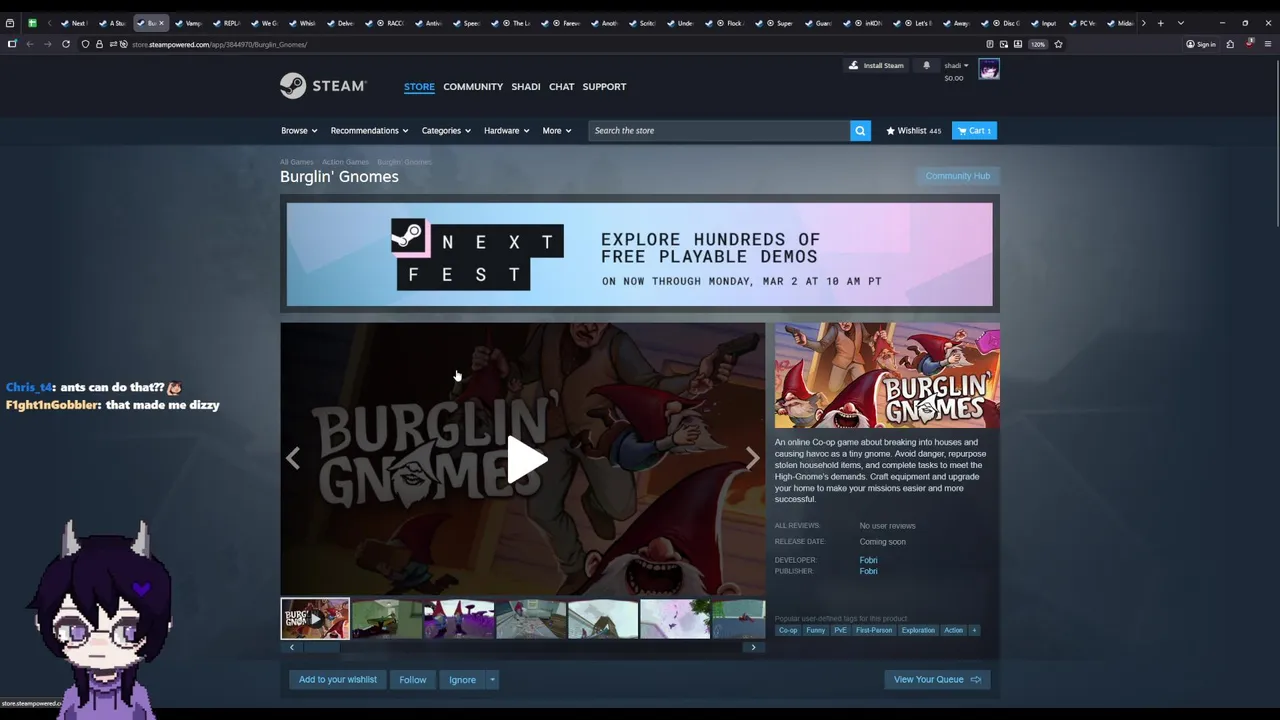Reload the browser page
The height and width of the screenshot is (720, 1280).
point(66,44)
